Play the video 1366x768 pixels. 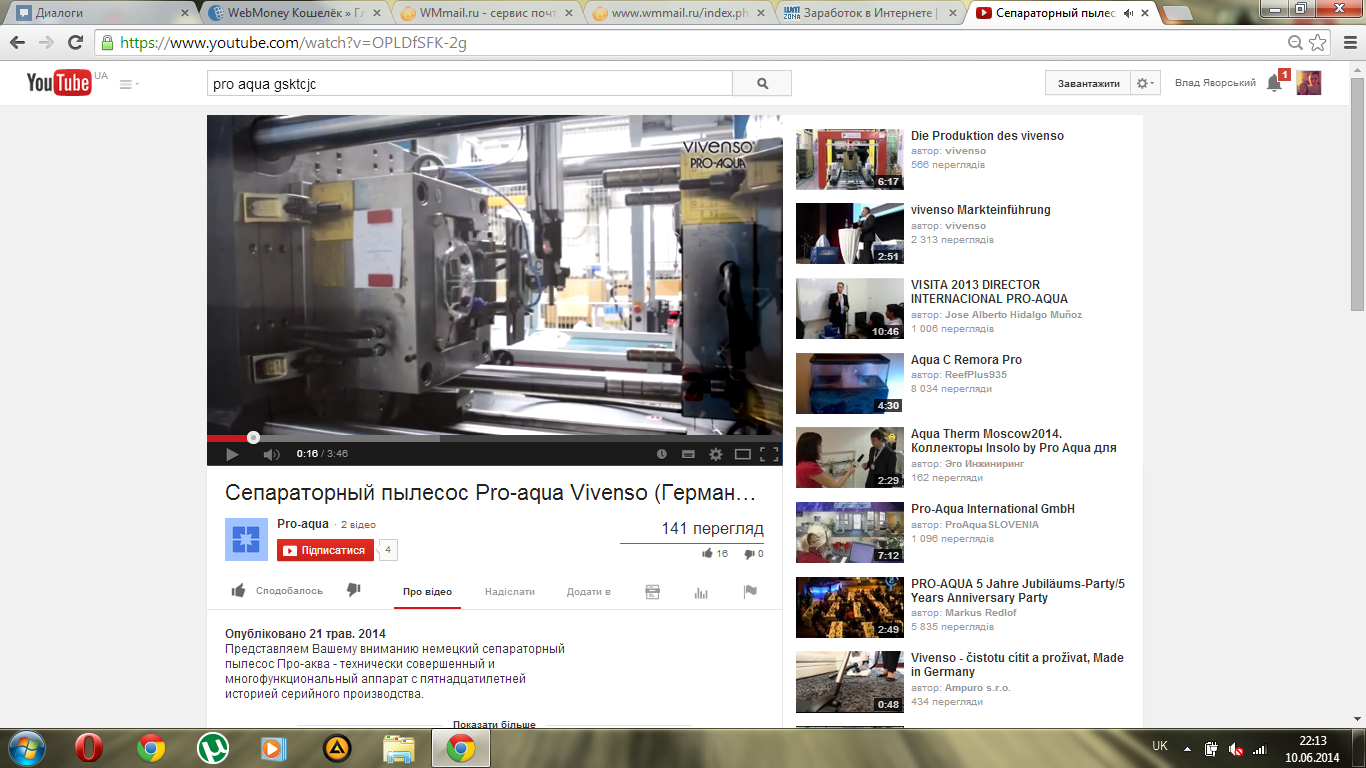click(x=232, y=454)
